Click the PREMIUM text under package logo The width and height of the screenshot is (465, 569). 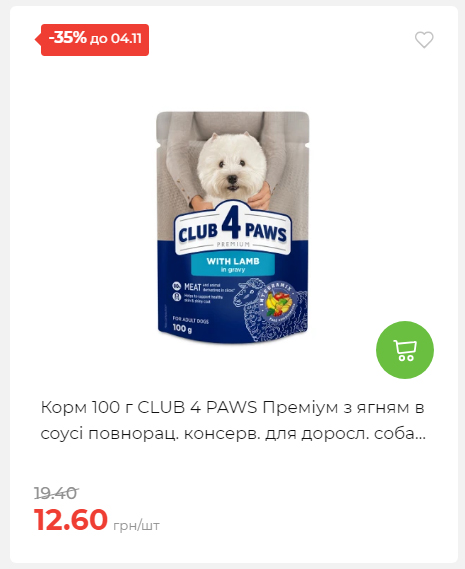[x=233, y=244]
